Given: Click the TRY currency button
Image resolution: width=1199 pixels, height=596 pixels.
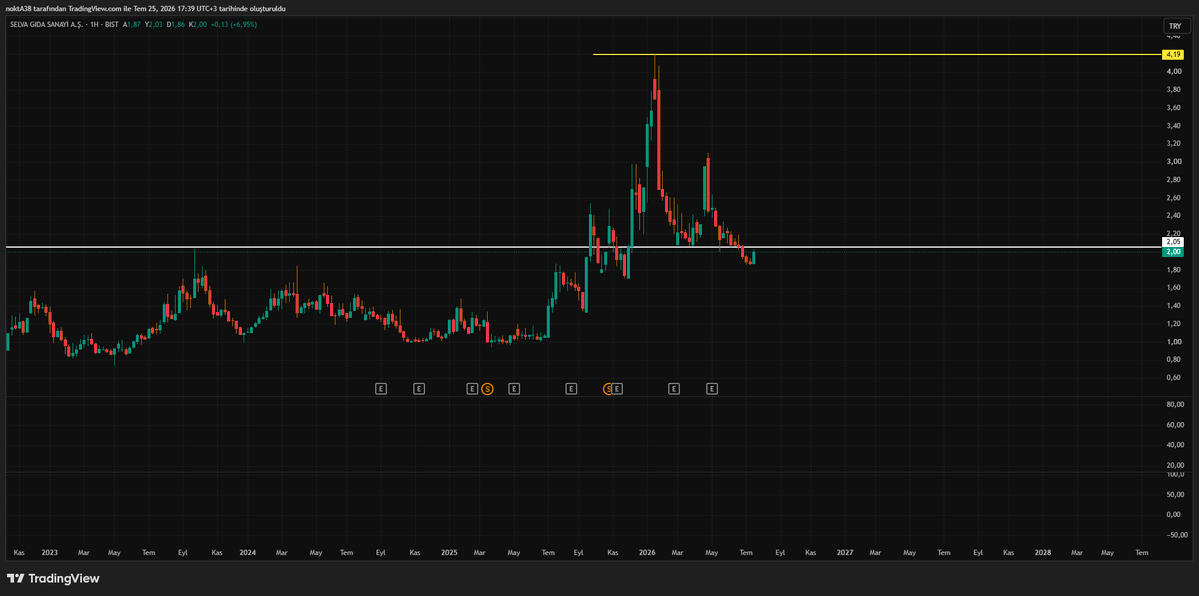Looking at the screenshot, I should coord(1177,25).
